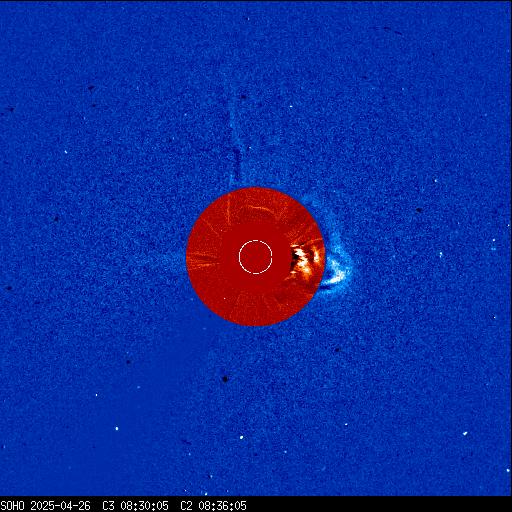Click the dark spot far above the red disk
Viewport: 512px width, 512px height.
click(244, 97)
